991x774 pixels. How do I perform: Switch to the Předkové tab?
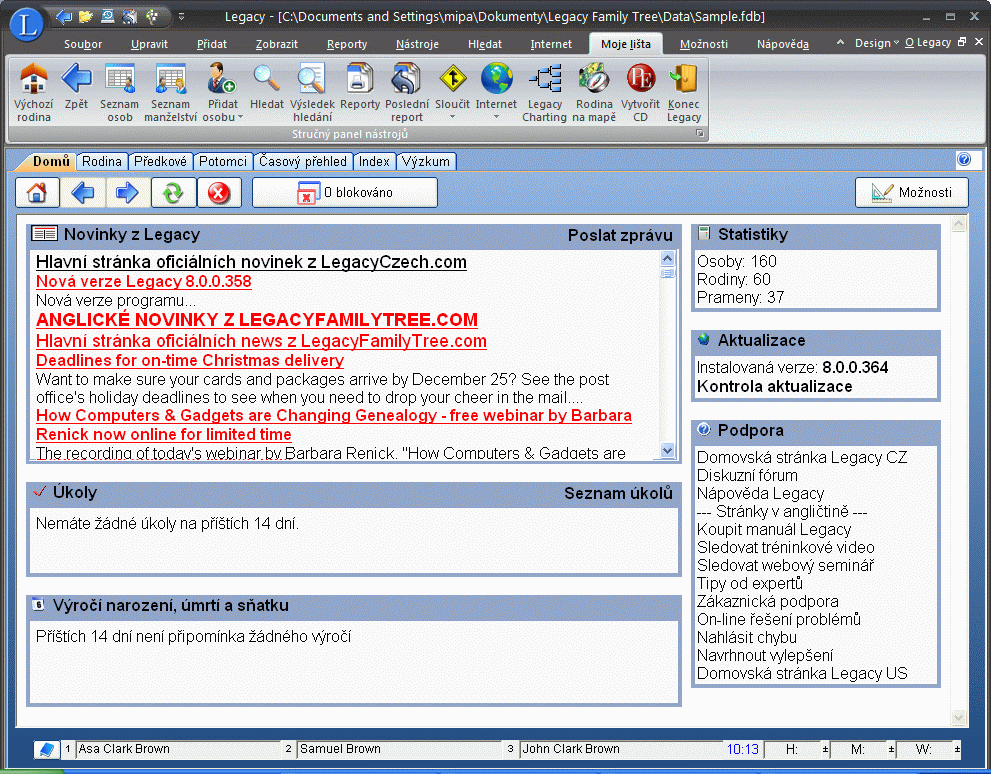161,162
